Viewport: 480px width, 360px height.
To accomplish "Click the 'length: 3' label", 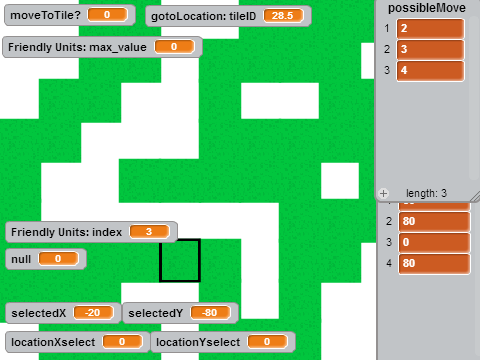I will (x=426, y=193).
